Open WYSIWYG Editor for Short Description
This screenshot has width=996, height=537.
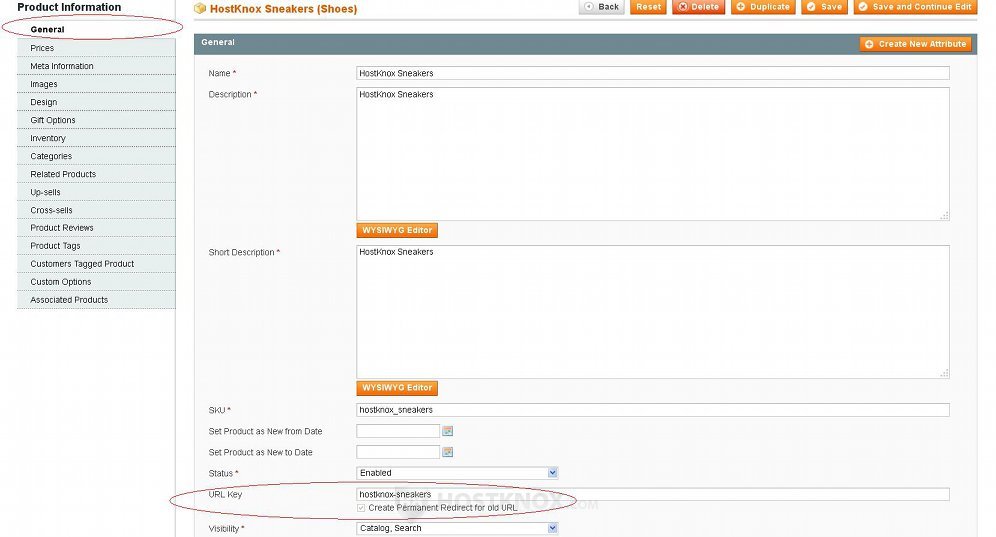pos(397,388)
